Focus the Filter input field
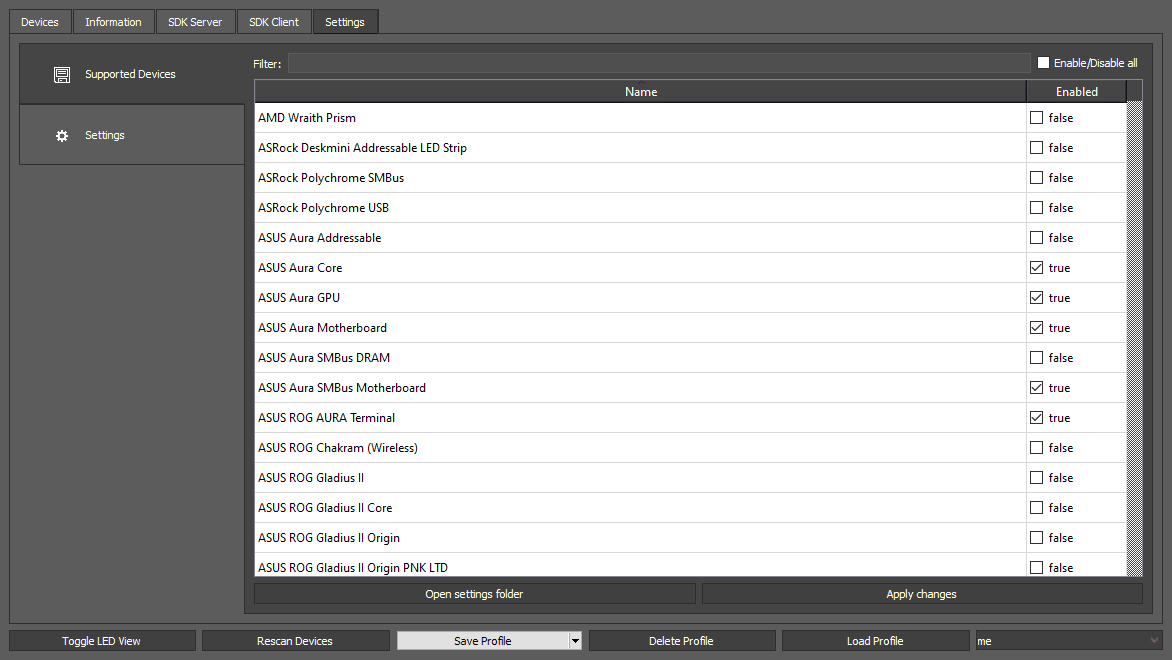This screenshot has height=660, width=1172. click(x=659, y=64)
